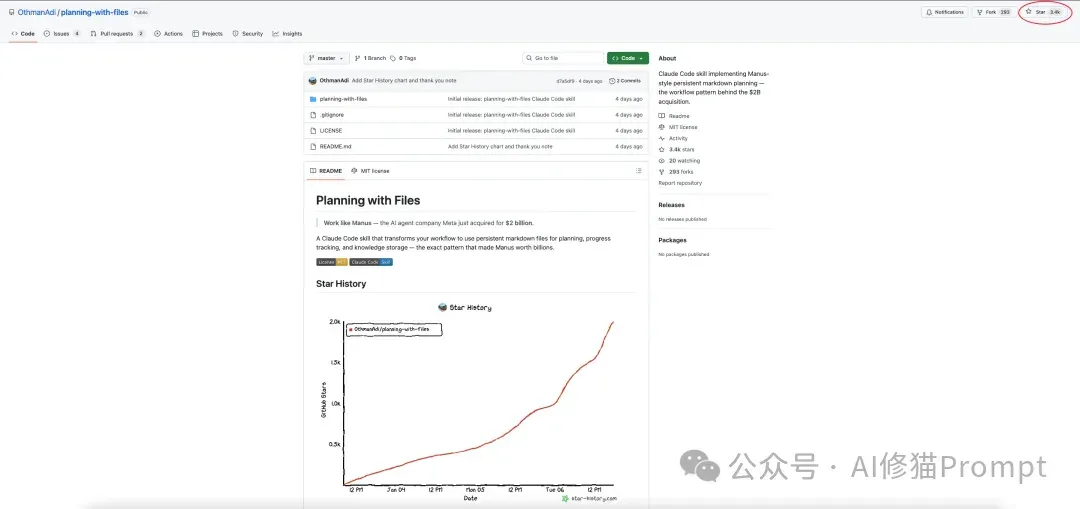Click the Report repository link
Screen dimensions: 1080x509
click(681, 183)
